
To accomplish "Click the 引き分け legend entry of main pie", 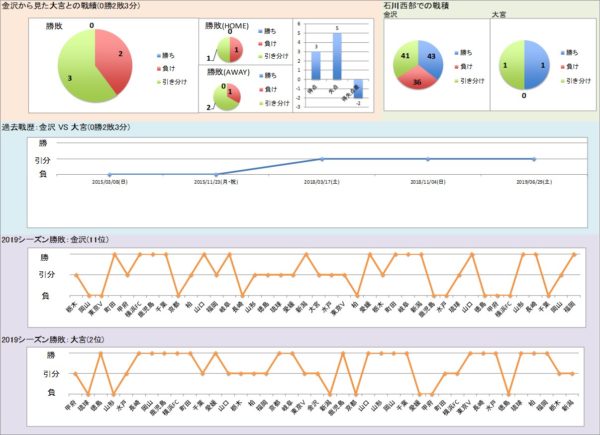I will click(x=181, y=79).
